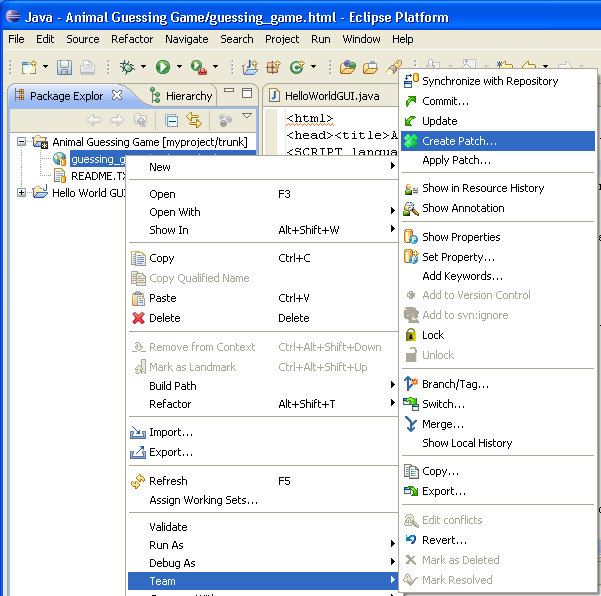Image resolution: width=601 pixels, height=596 pixels.
Task: Click the Search flashlight toolbar icon
Action: (394, 67)
